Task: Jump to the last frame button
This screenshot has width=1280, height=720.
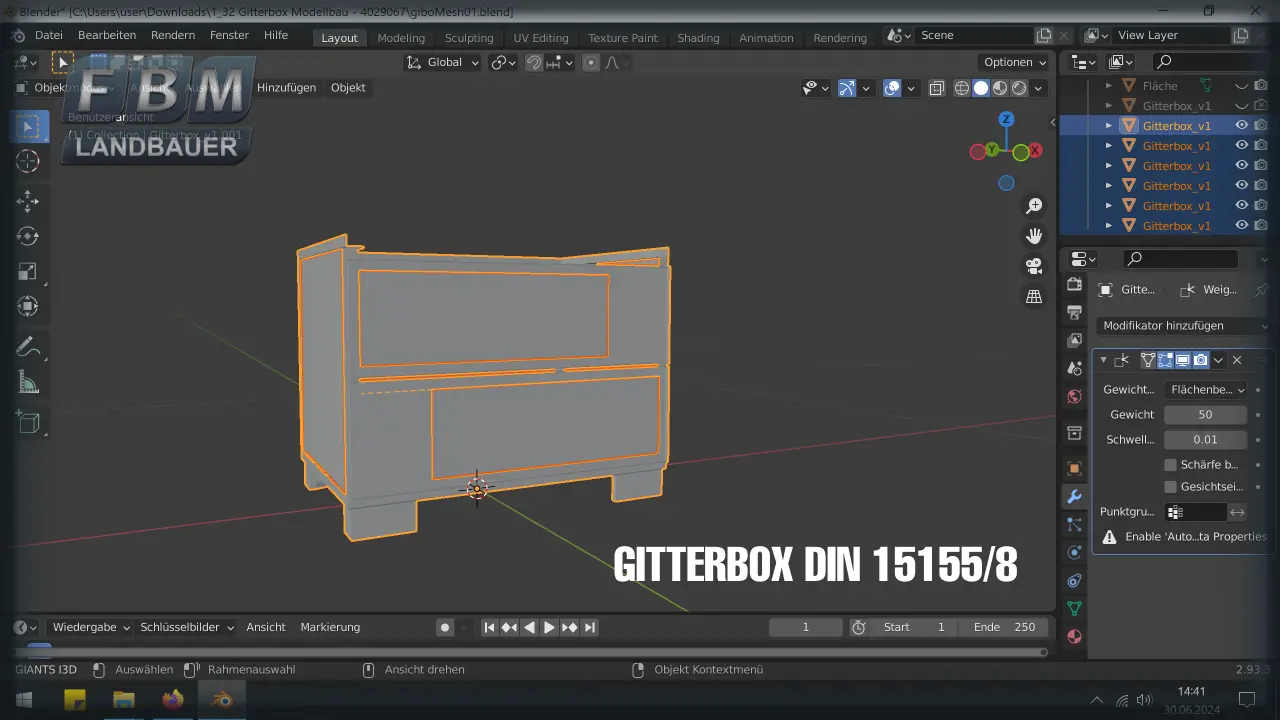Action: 590,627
